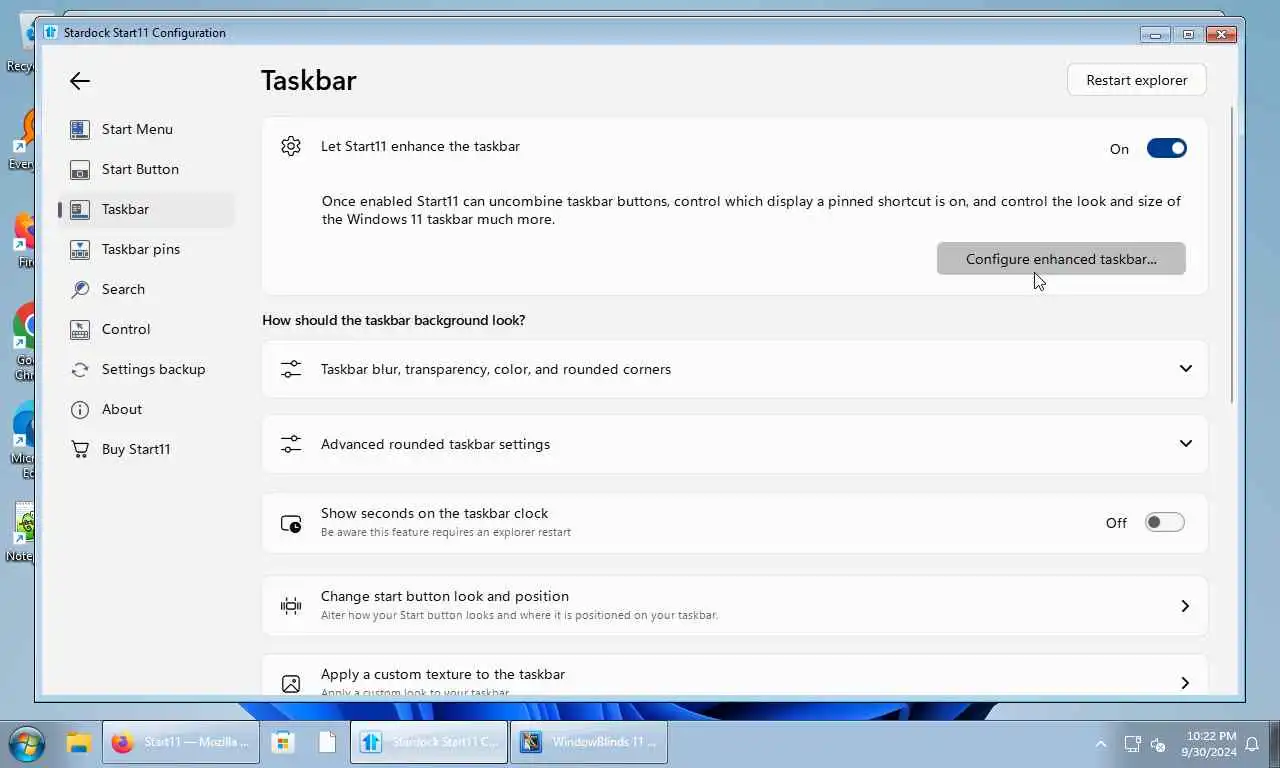Click the network tray icon
The width and height of the screenshot is (1280, 768).
click(x=1133, y=744)
